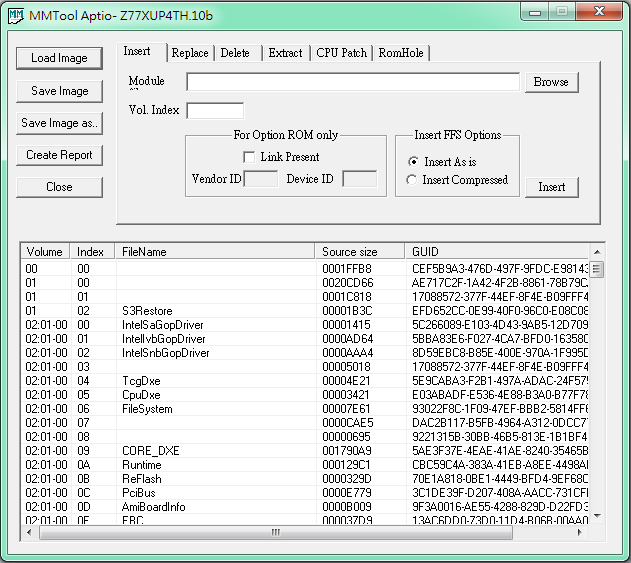Click source size value 00000695
This screenshot has width=631, height=563.
pyautogui.click(x=346, y=437)
